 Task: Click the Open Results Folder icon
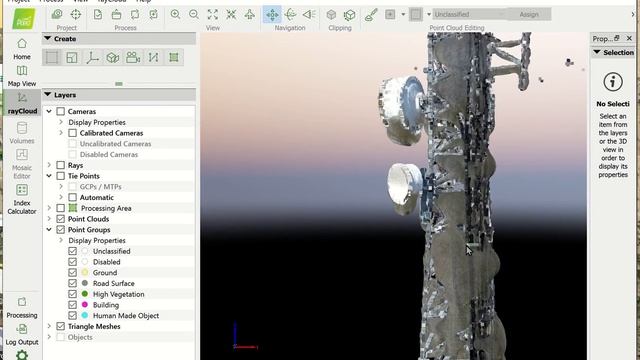pyautogui.click(x=116, y=14)
